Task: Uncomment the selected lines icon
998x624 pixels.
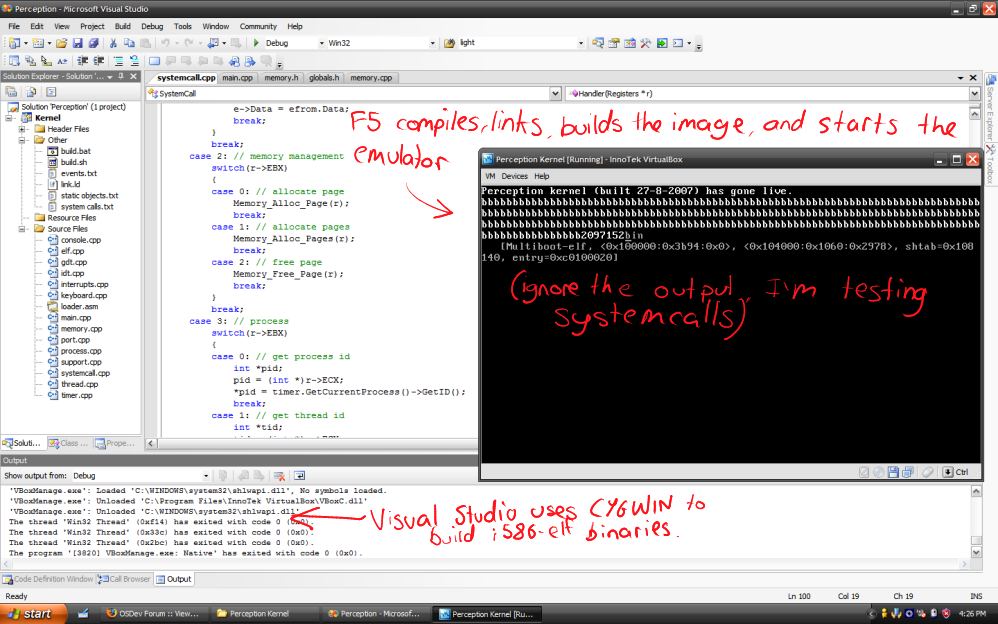Action: coord(134,61)
